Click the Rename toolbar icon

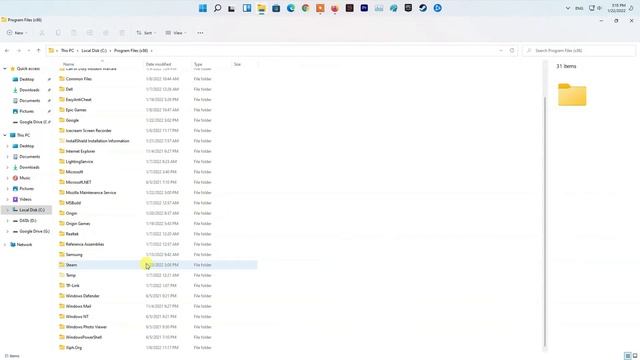90,33
